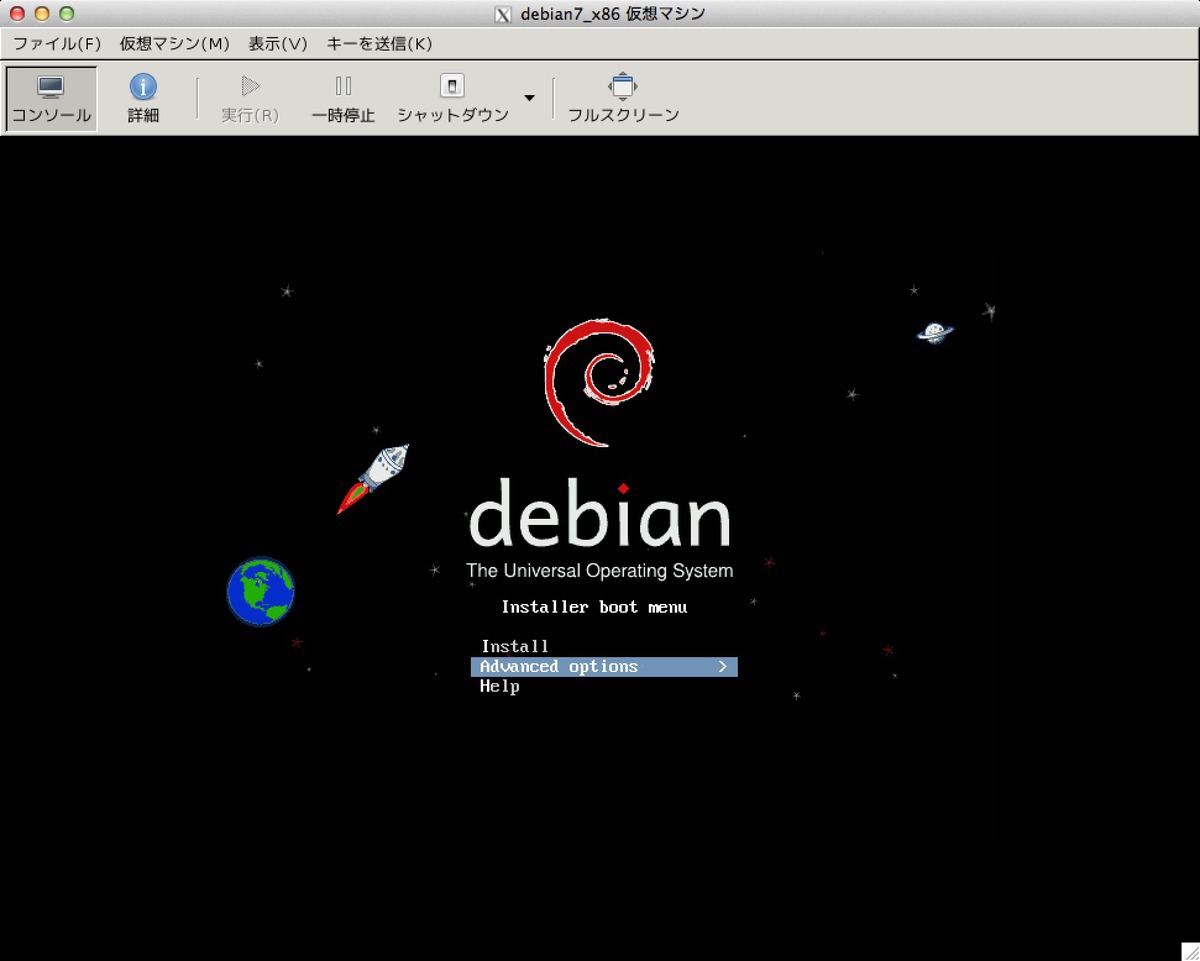Image resolution: width=1200 pixels, height=961 pixels.
Task: Click the window resize grip corner
Action: point(1190,951)
